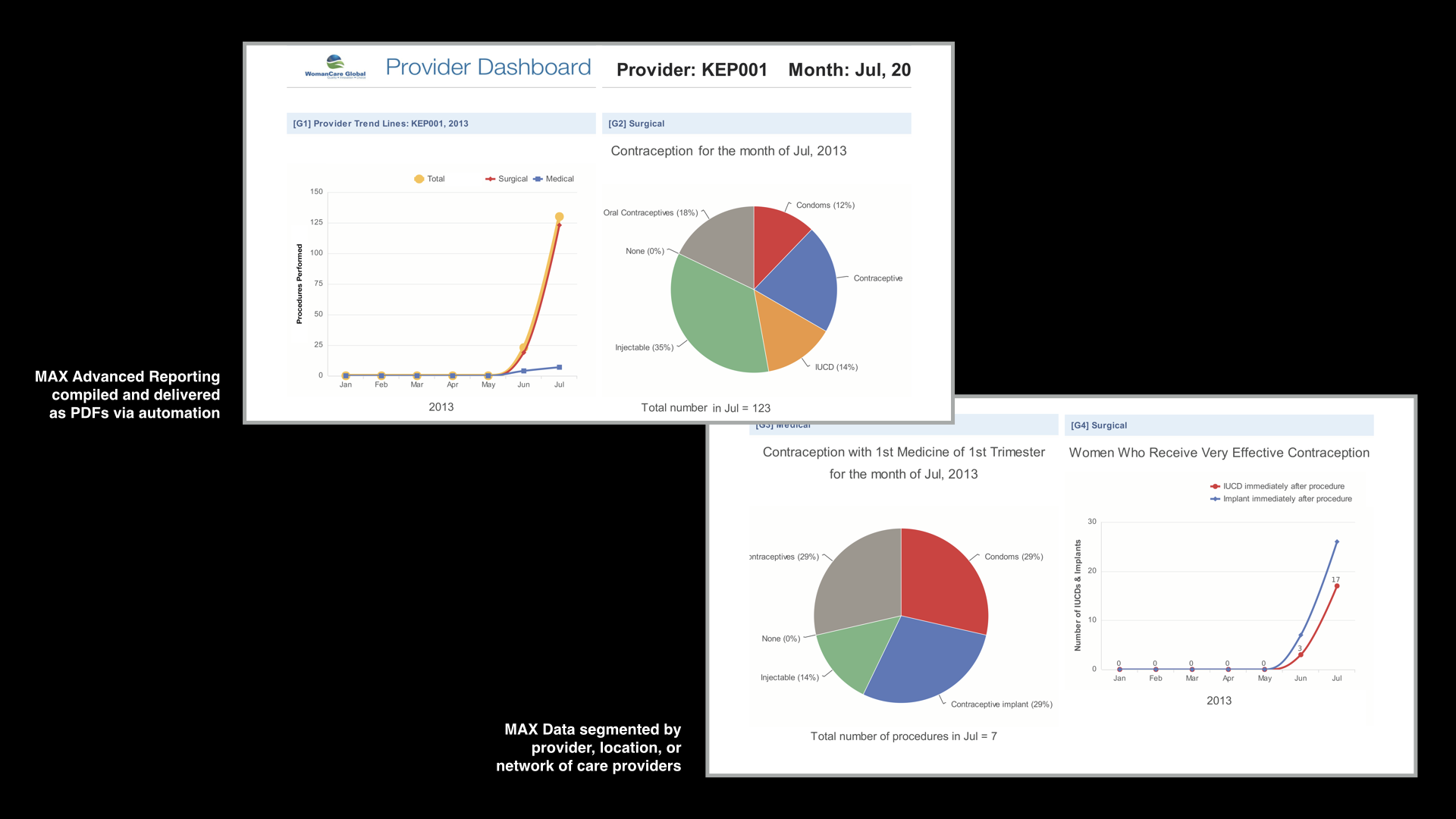Image resolution: width=1456 pixels, height=819 pixels.
Task: Click the Jul Implant data point in G4 chart
Action: (1337, 542)
